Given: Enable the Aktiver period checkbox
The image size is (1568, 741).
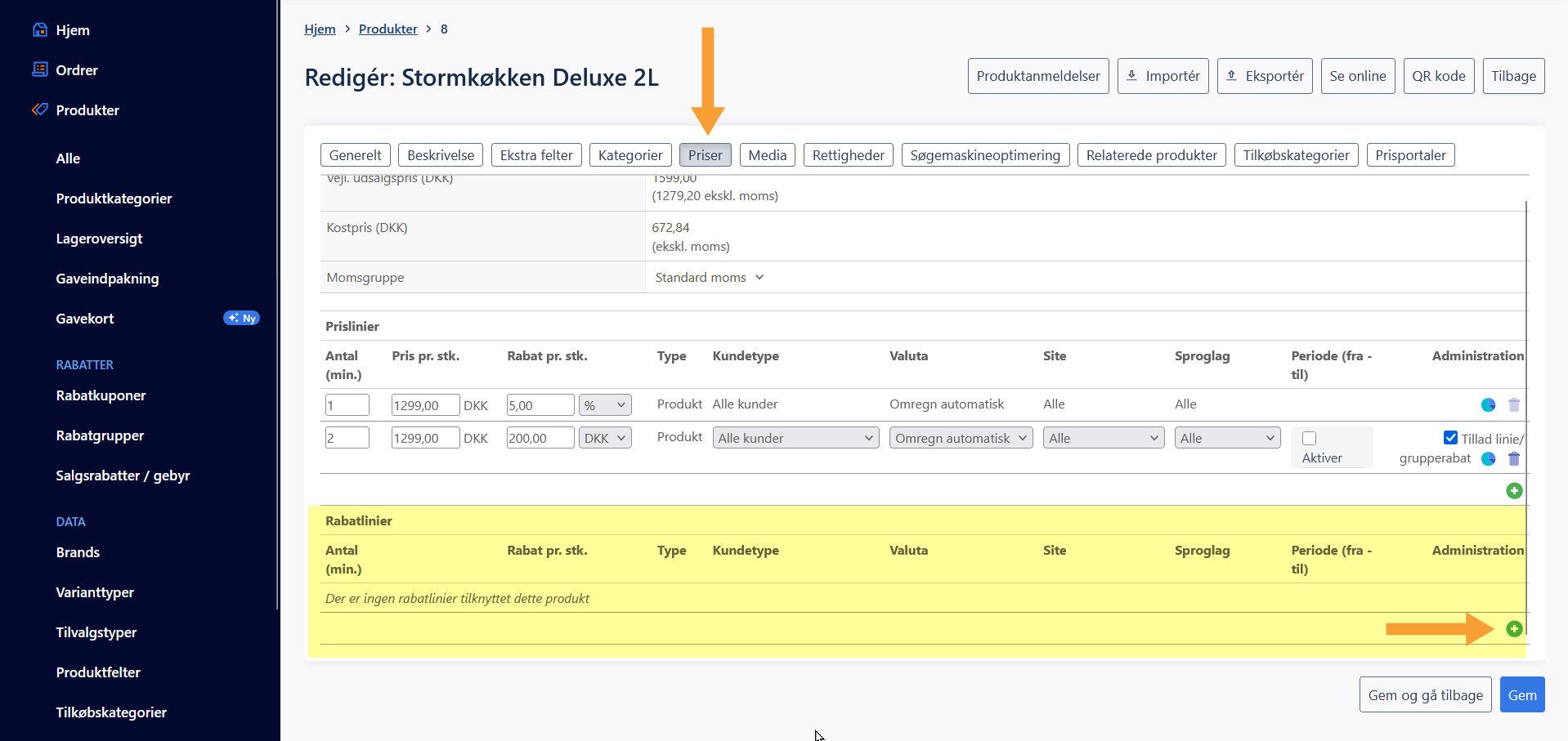Looking at the screenshot, I should 1309,439.
